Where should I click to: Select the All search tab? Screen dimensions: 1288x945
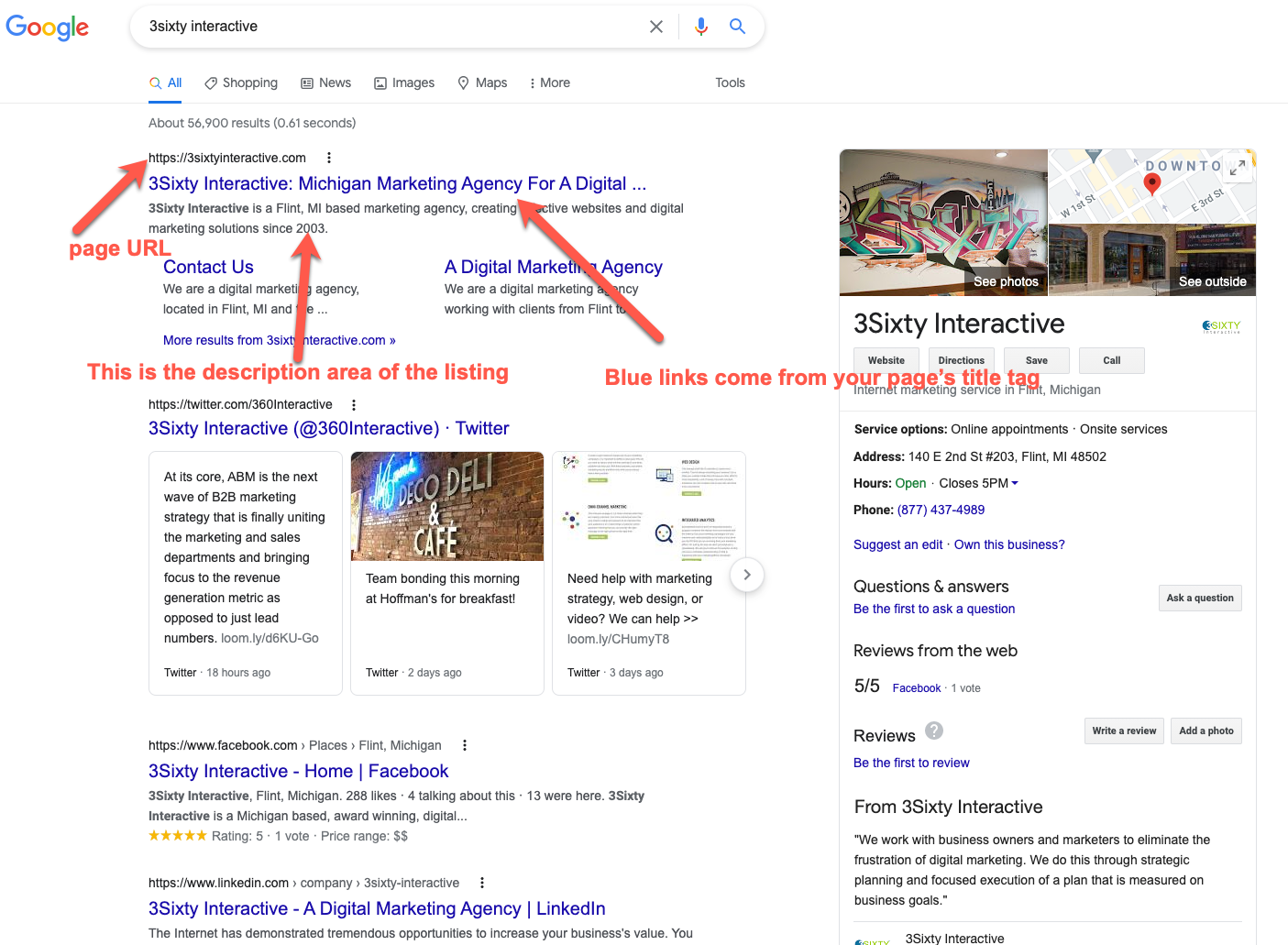tap(166, 82)
